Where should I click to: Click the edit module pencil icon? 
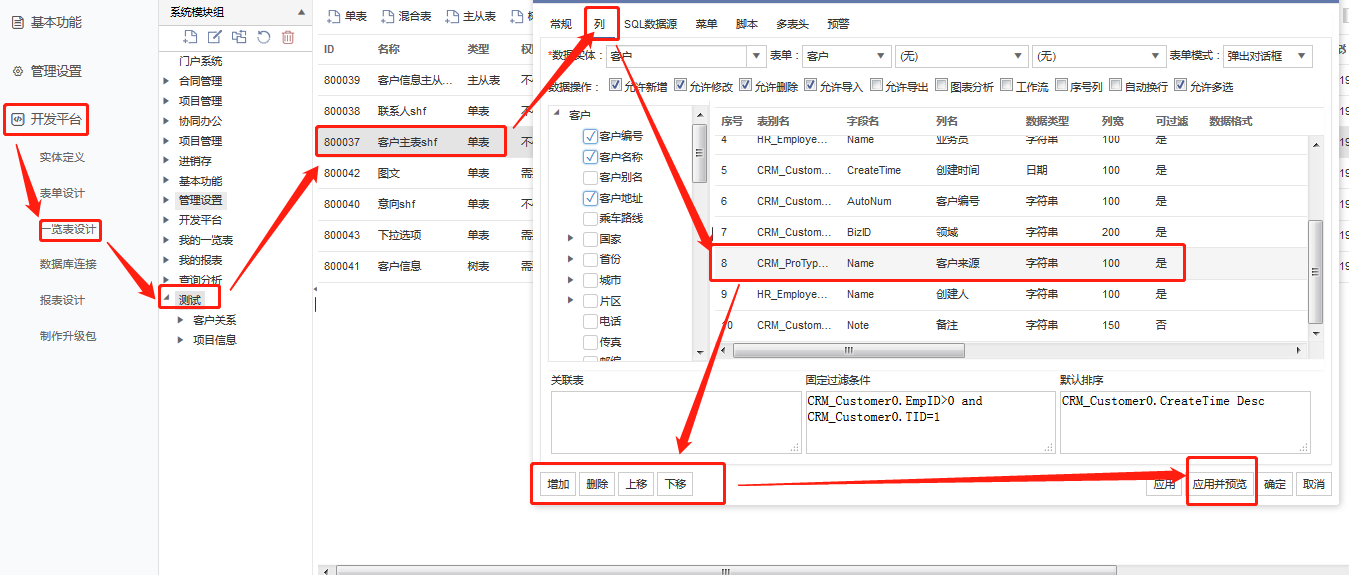click(x=214, y=37)
